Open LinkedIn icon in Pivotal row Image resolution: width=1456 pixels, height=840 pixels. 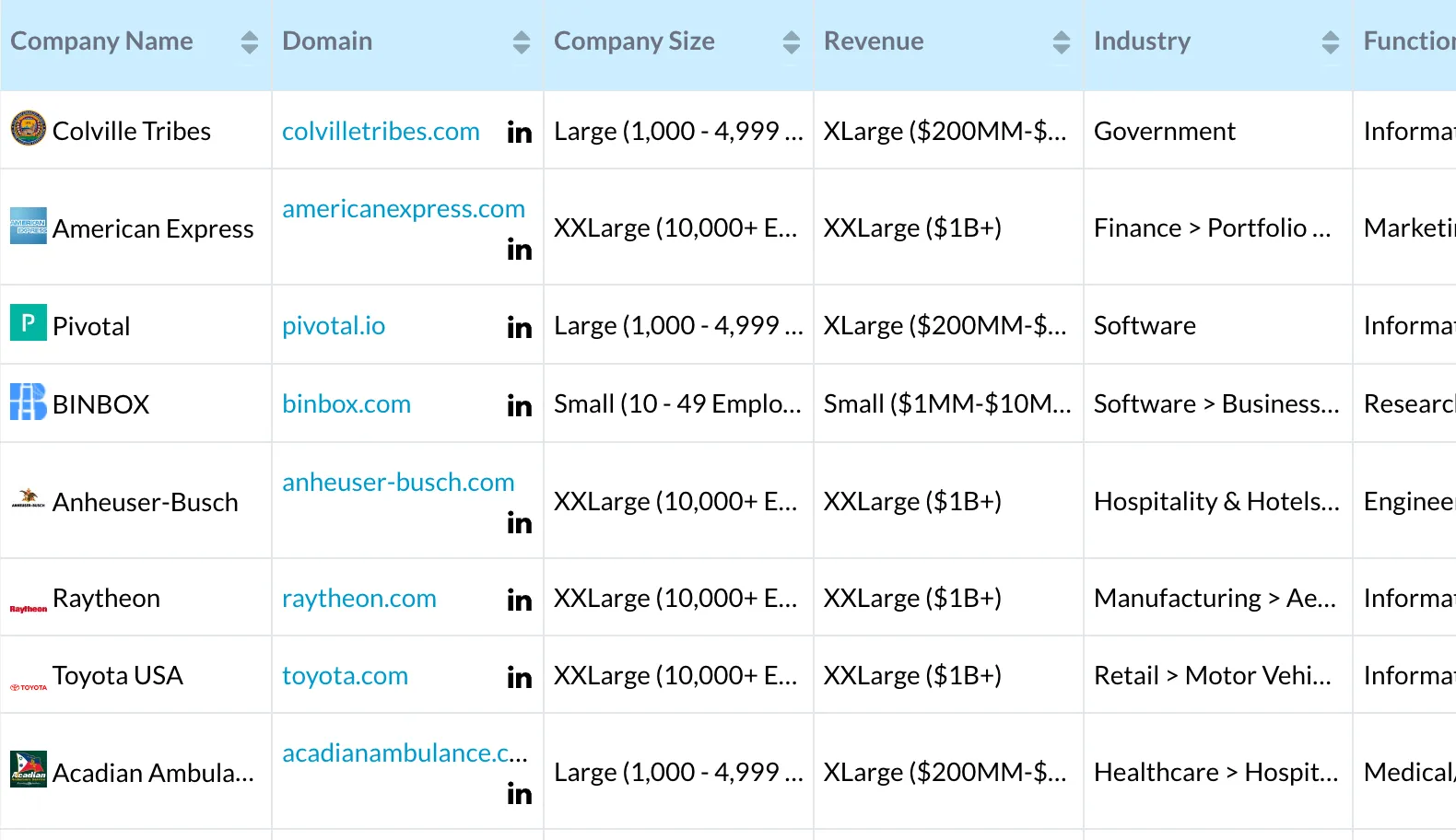click(520, 327)
